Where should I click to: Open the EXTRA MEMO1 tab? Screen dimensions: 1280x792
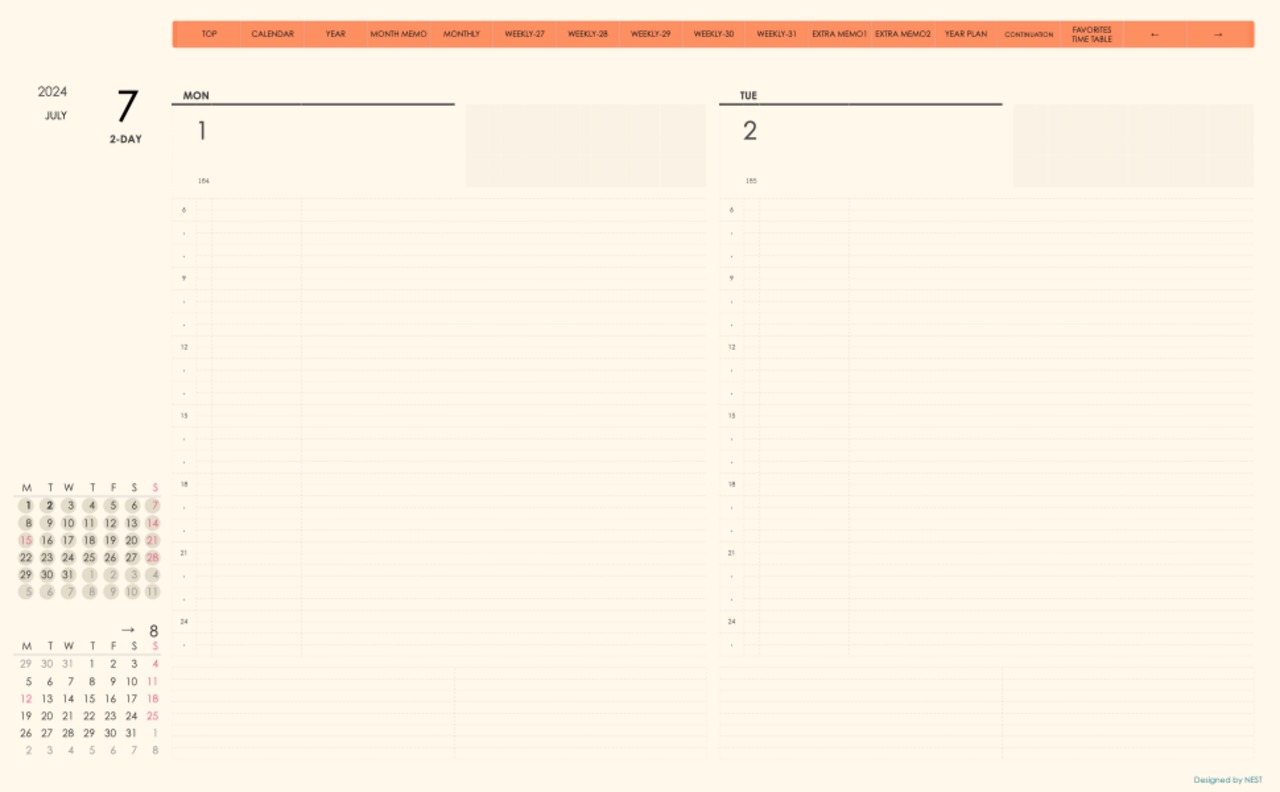[x=840, y=34]
